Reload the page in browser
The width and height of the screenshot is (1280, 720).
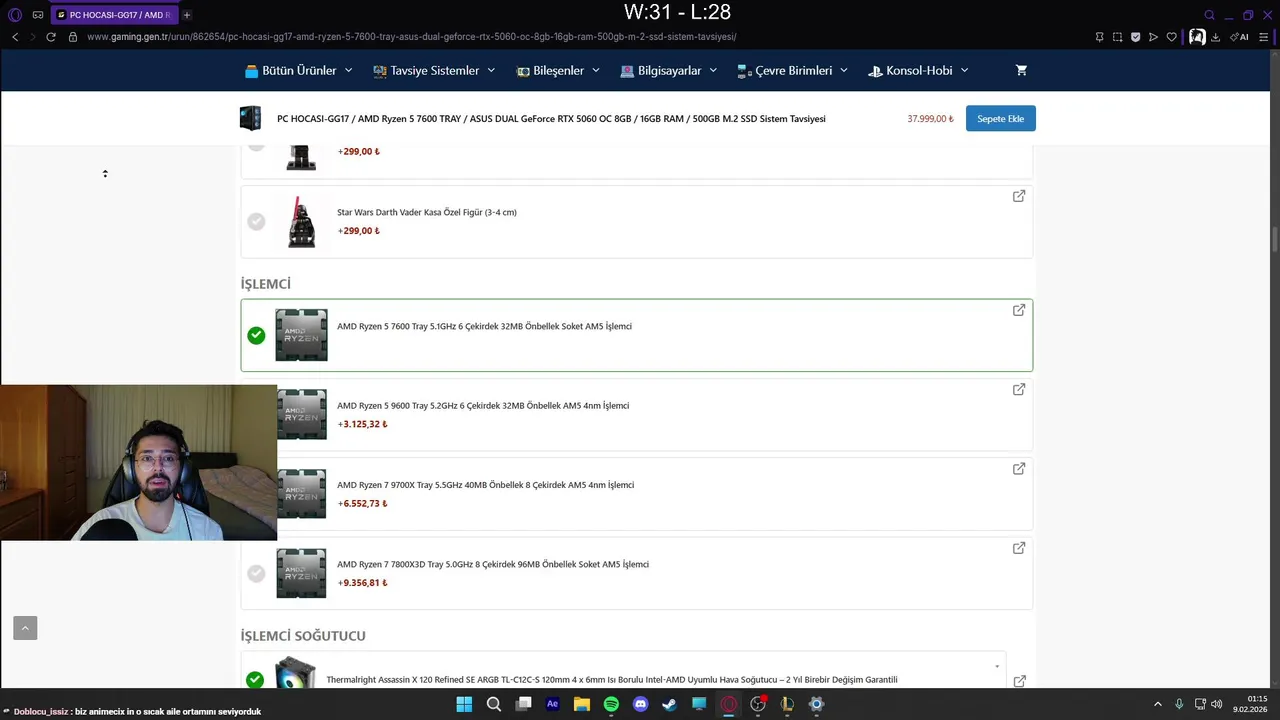pos(51,37)
